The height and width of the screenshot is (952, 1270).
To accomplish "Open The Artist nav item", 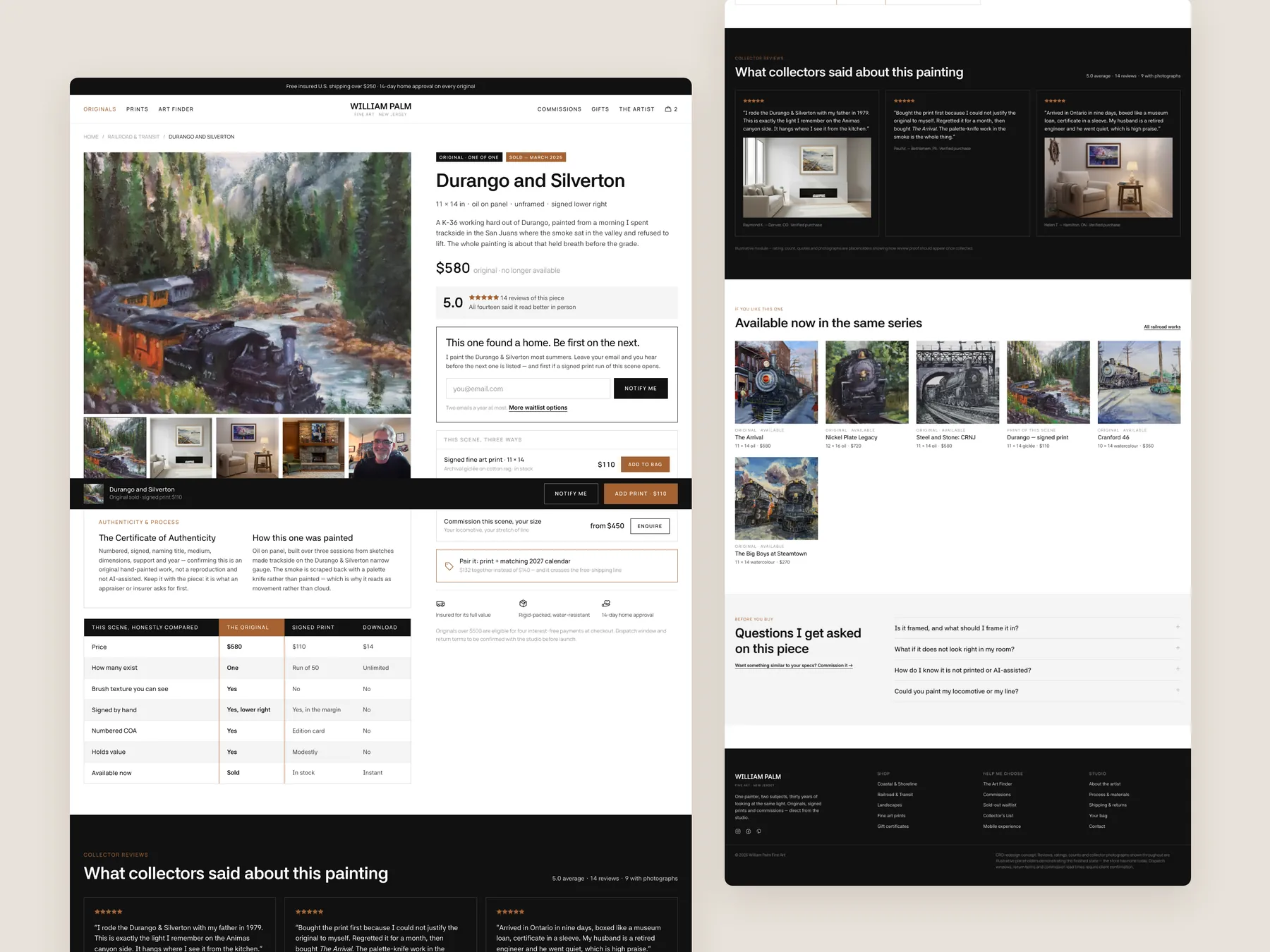I will (x=636, y=109).
